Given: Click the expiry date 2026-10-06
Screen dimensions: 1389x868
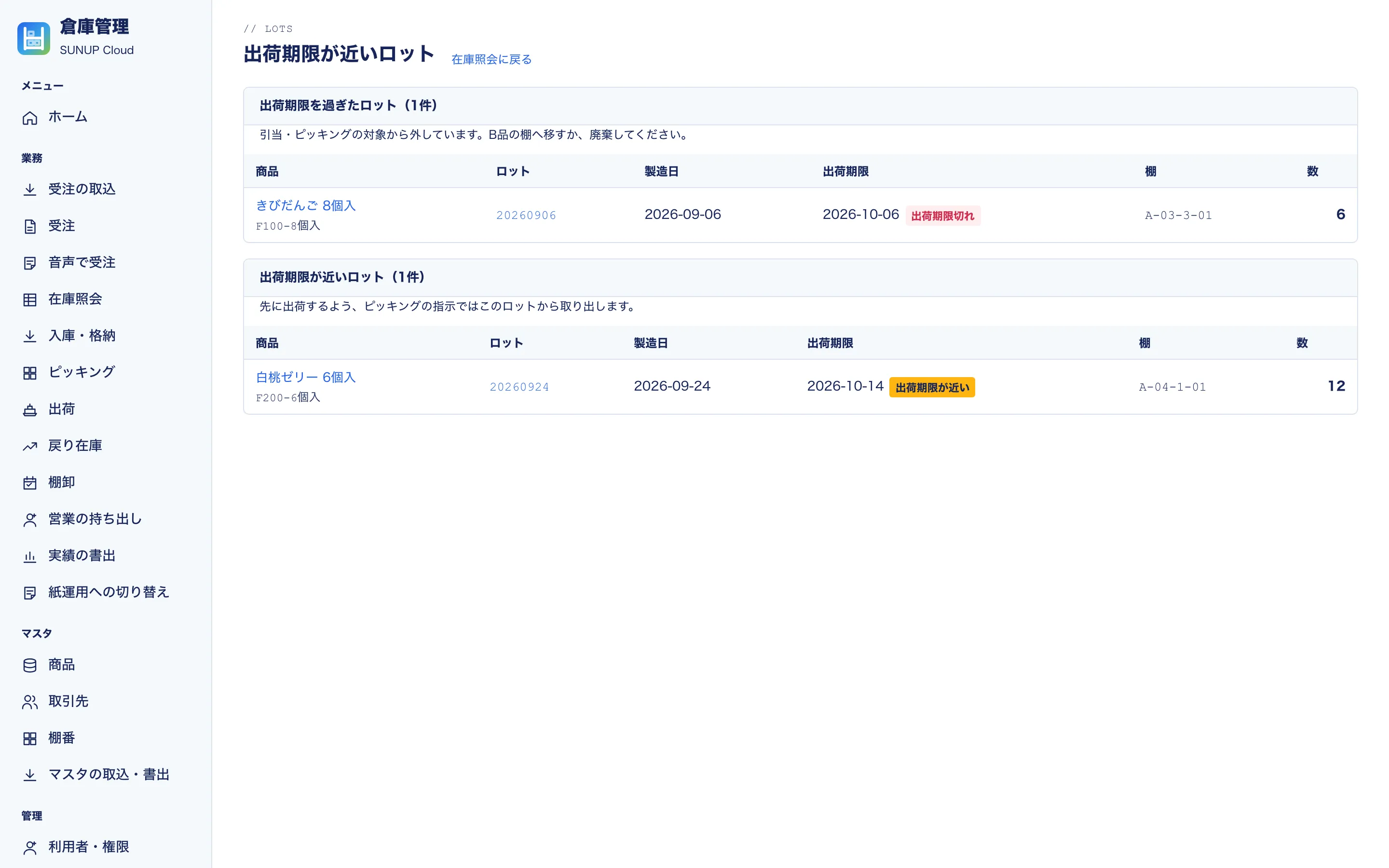Looking at the screenshot, I should pos(860,214).
